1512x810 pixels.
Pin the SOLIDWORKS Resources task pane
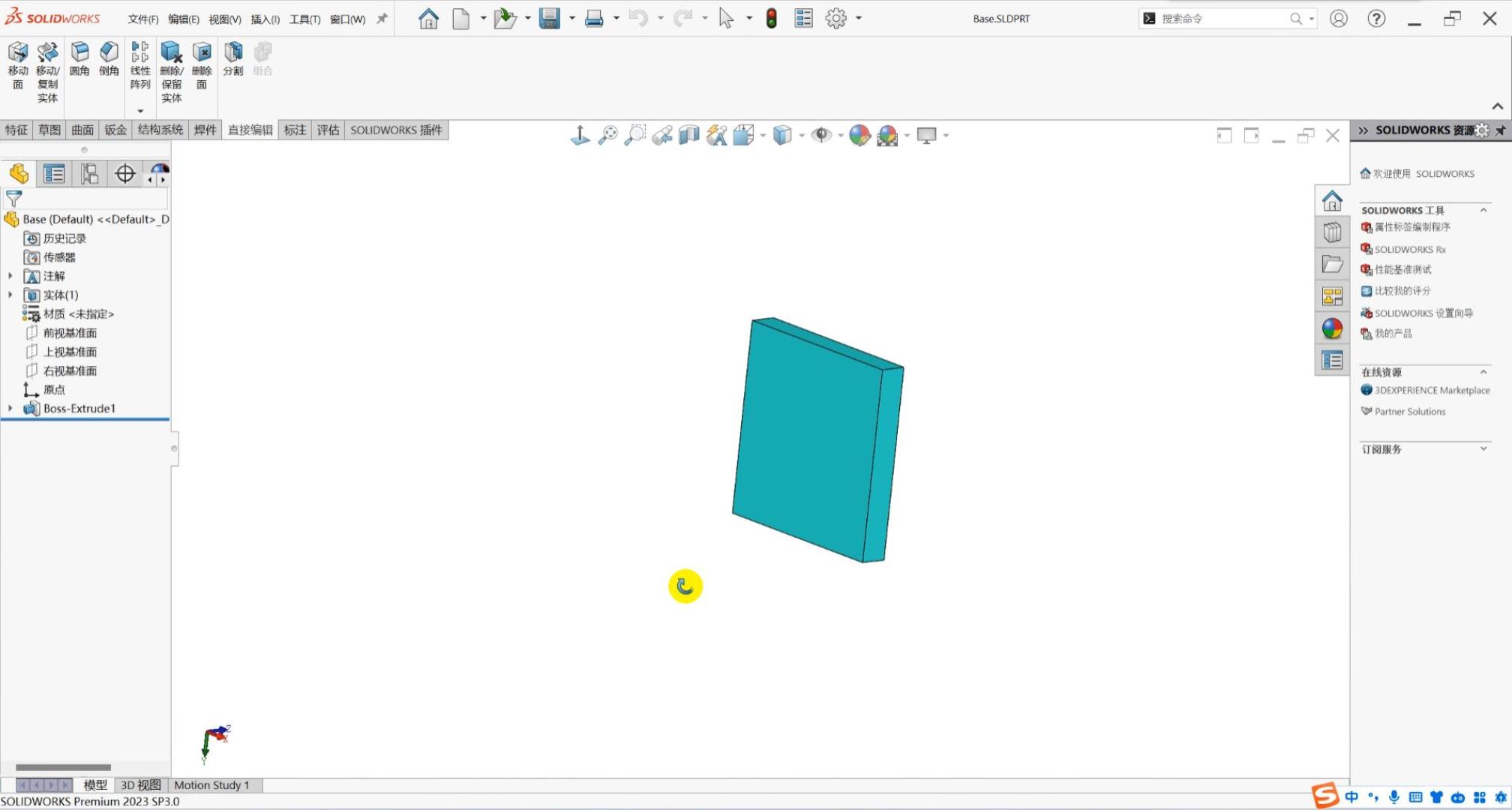1500,130
